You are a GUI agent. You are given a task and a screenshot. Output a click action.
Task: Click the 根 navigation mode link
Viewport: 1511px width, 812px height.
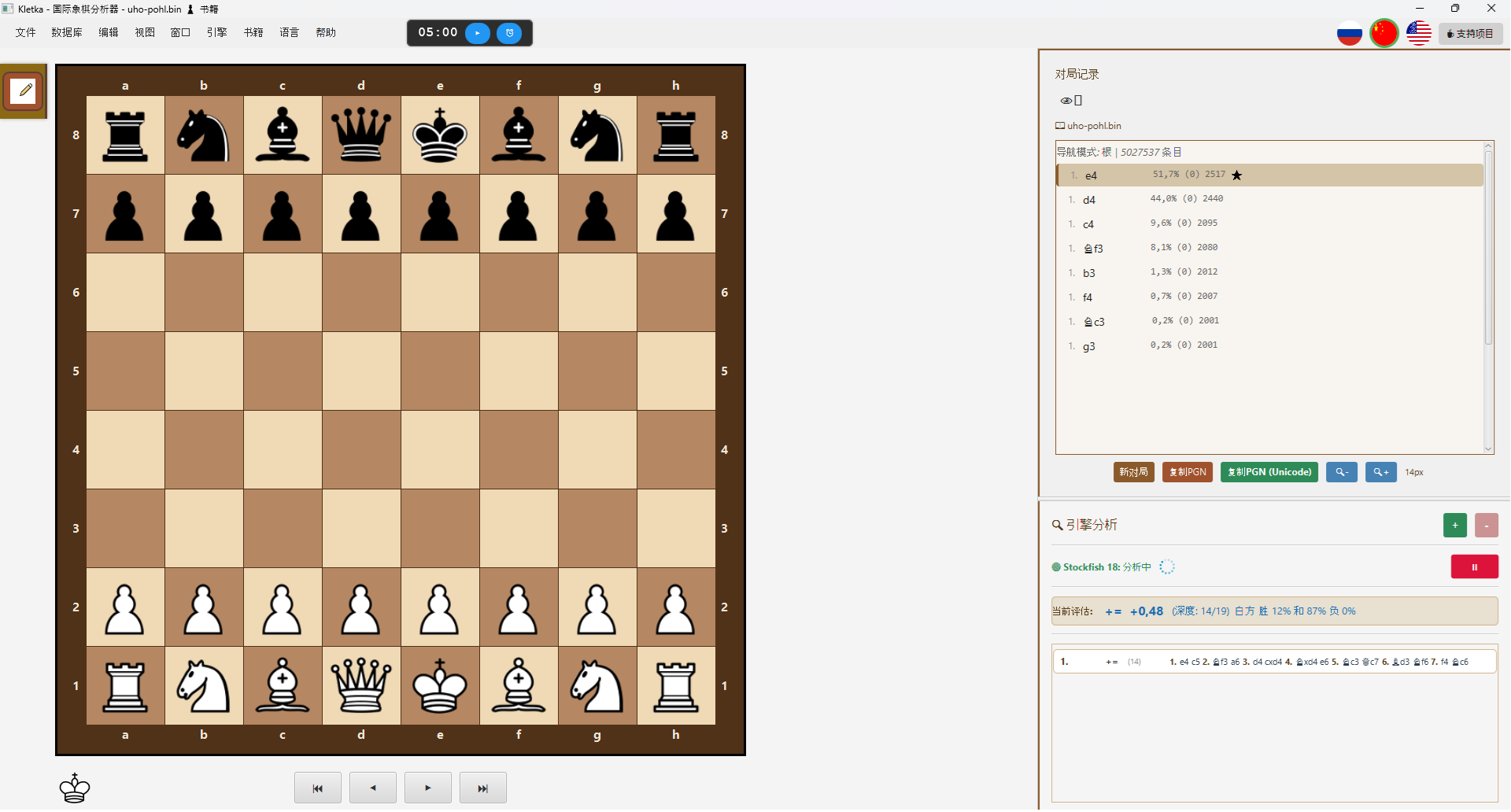1106,152
